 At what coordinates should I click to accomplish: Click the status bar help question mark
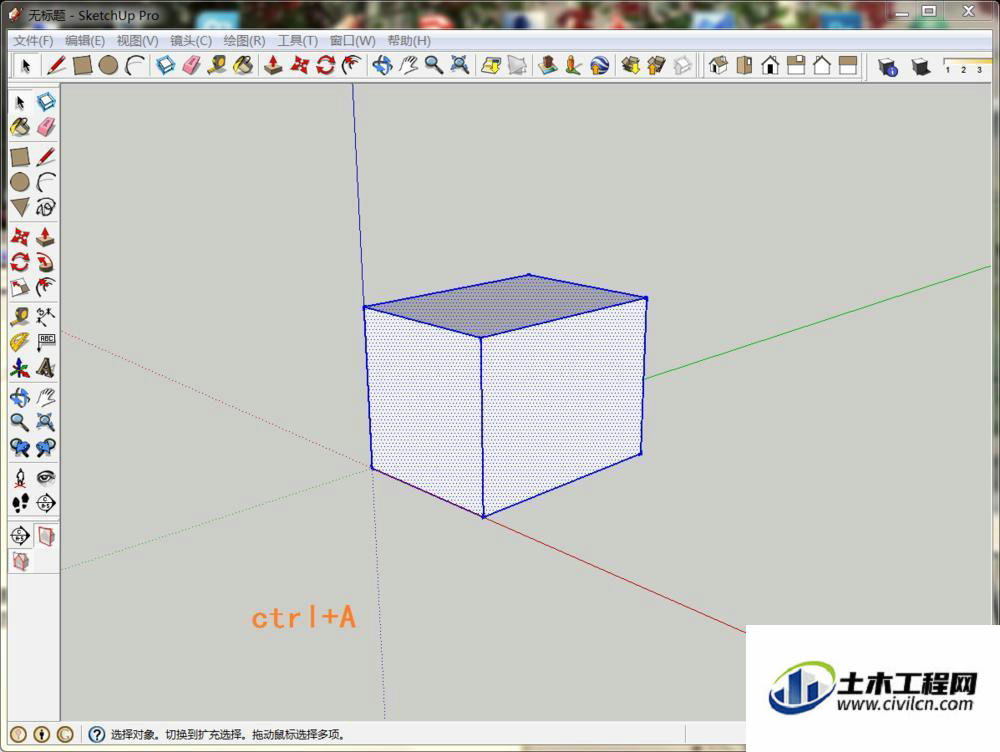[96, 735]
